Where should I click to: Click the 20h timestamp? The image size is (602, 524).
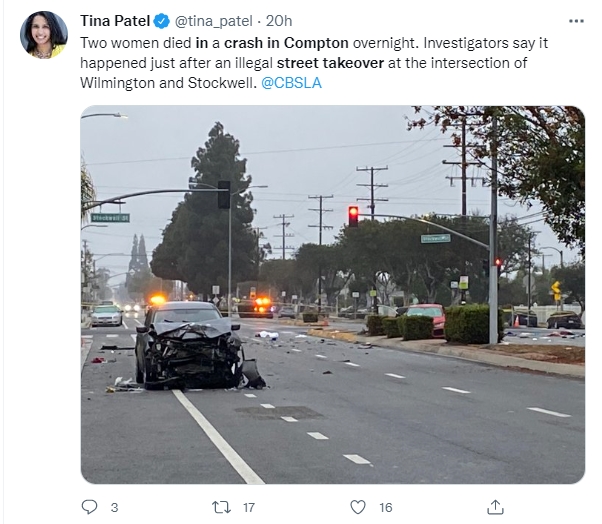(x=279, y=21)
